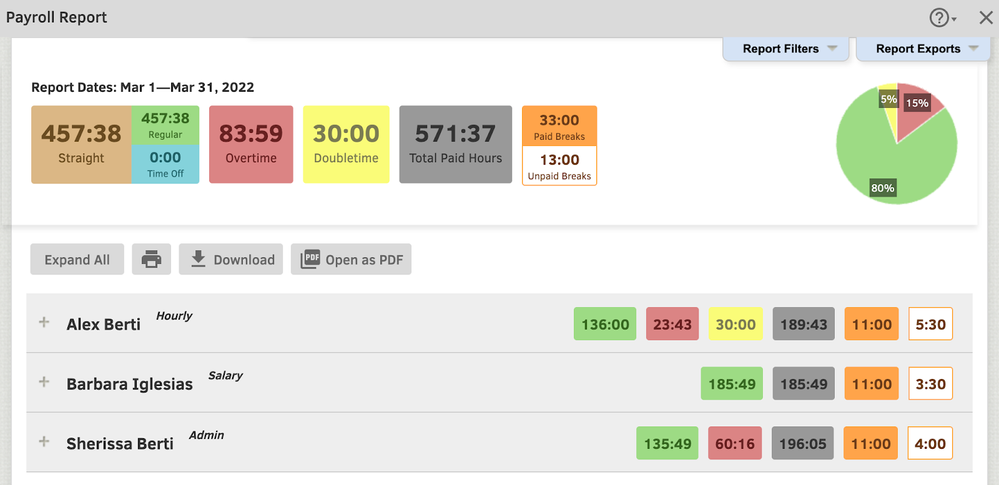Click the PDF icon in Open as PDF
Image resolution: width=999 pixels, height=485 pixels.
click(310, 260)
